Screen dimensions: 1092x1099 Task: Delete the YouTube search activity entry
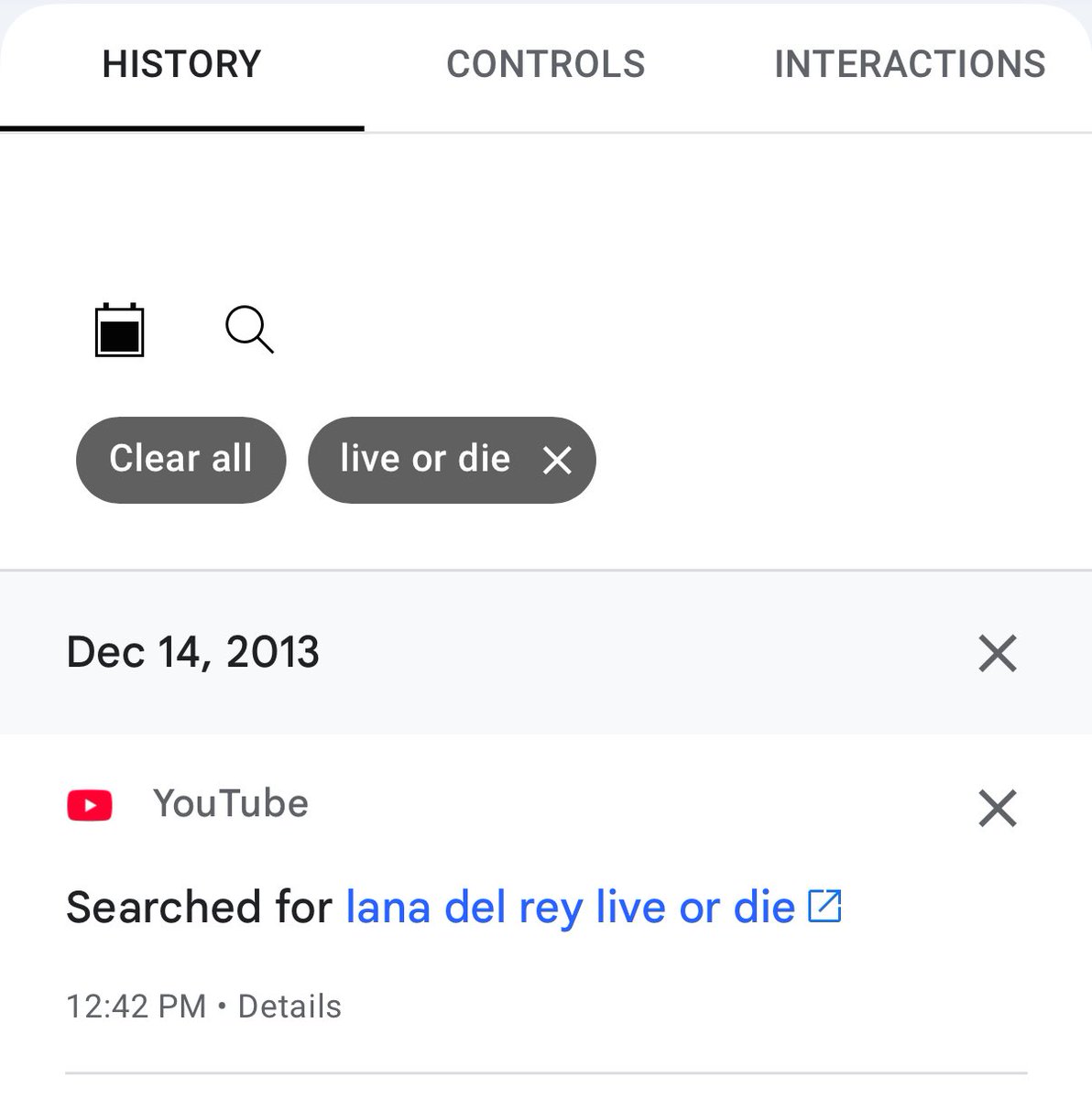tap(998, 808)
